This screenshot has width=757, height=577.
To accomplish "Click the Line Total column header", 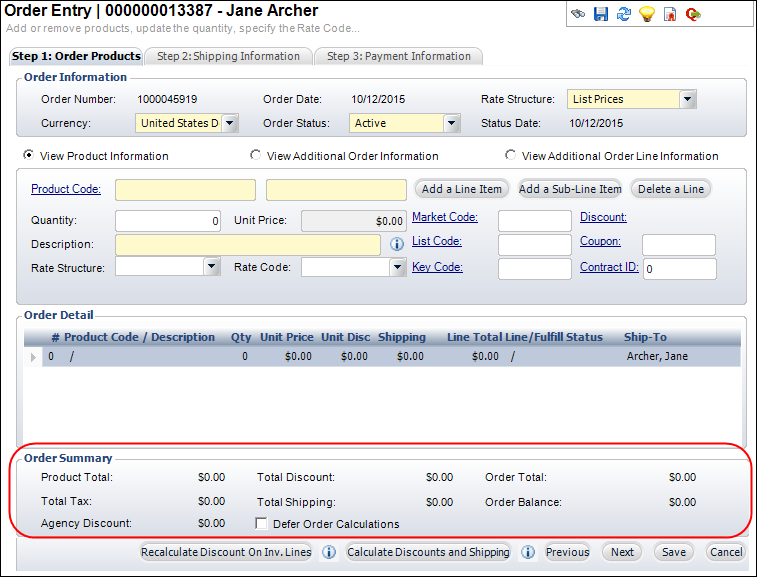I will (x=475, y=337).
